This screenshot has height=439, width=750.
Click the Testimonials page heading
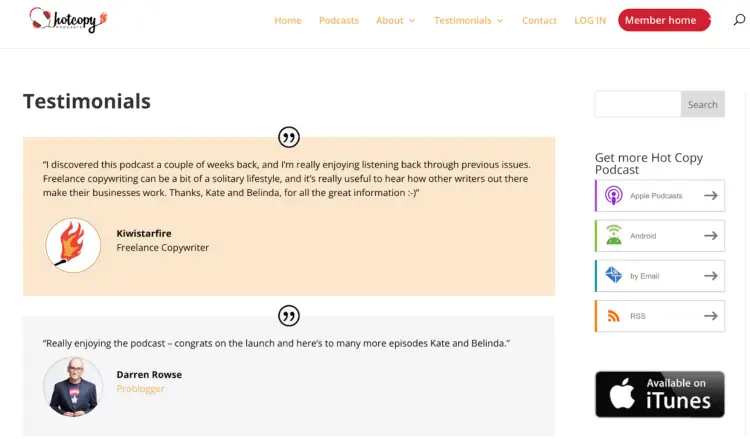(87, 101)
